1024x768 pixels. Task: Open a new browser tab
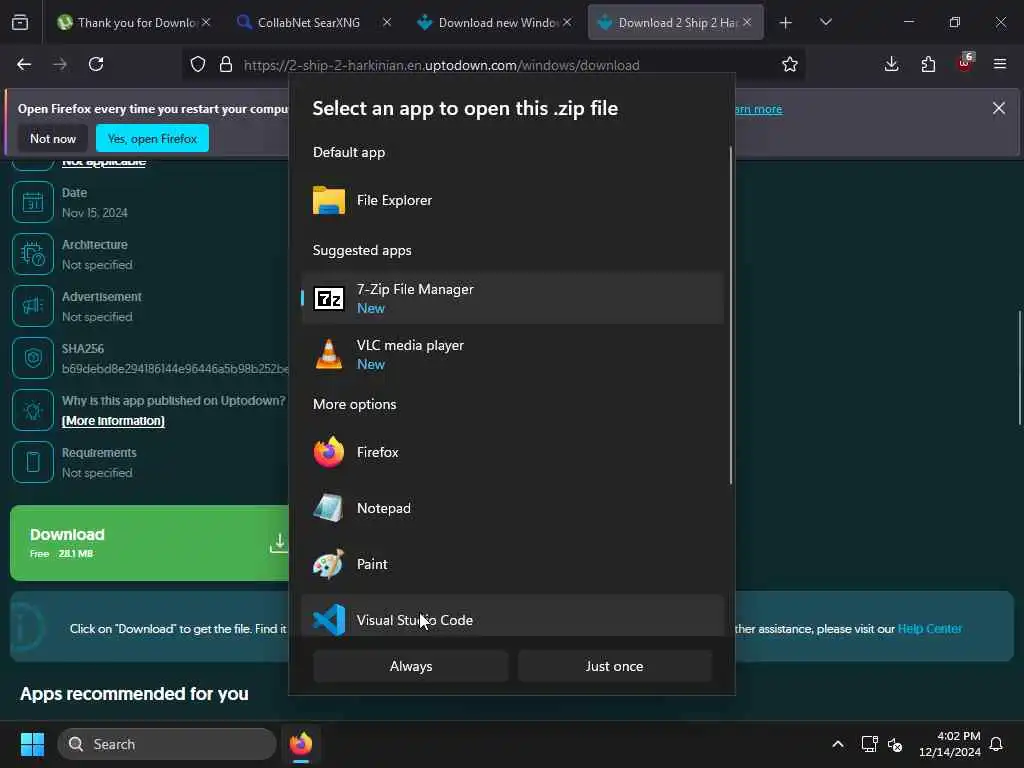pos(786,23)
